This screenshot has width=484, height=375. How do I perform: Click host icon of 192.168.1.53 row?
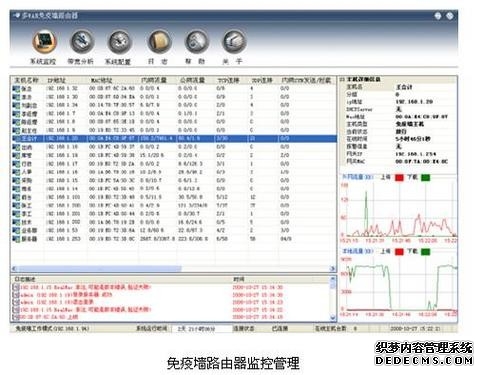pos(16,231)
